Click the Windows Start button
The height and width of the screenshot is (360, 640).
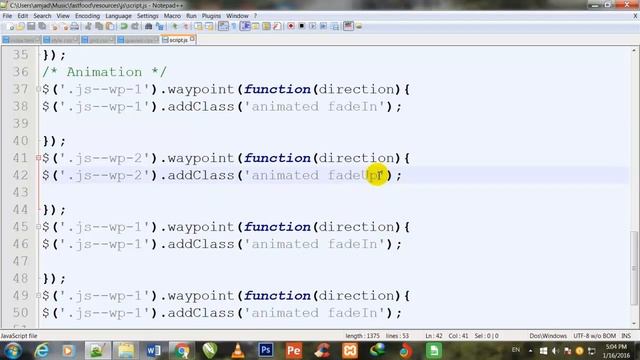click(x=13, y=350)
